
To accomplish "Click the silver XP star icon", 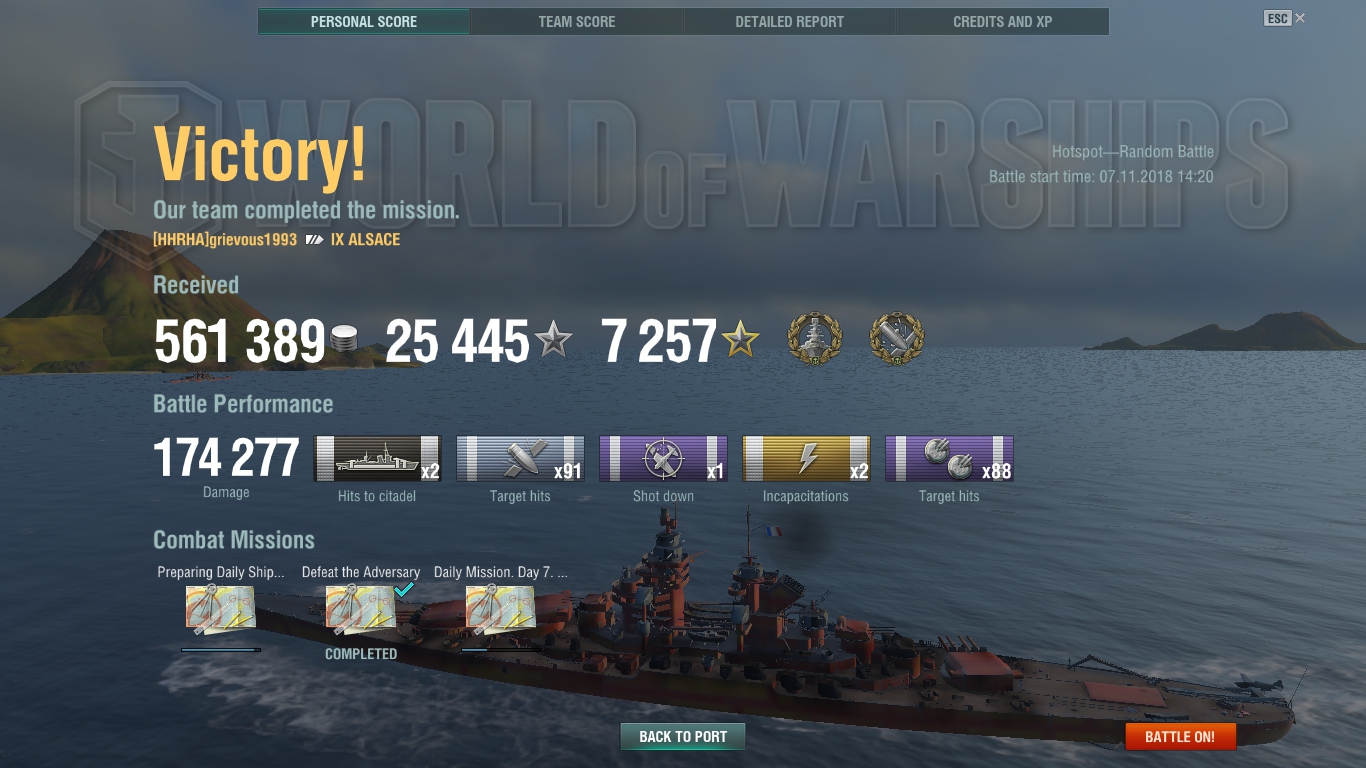I will point(553,341).
